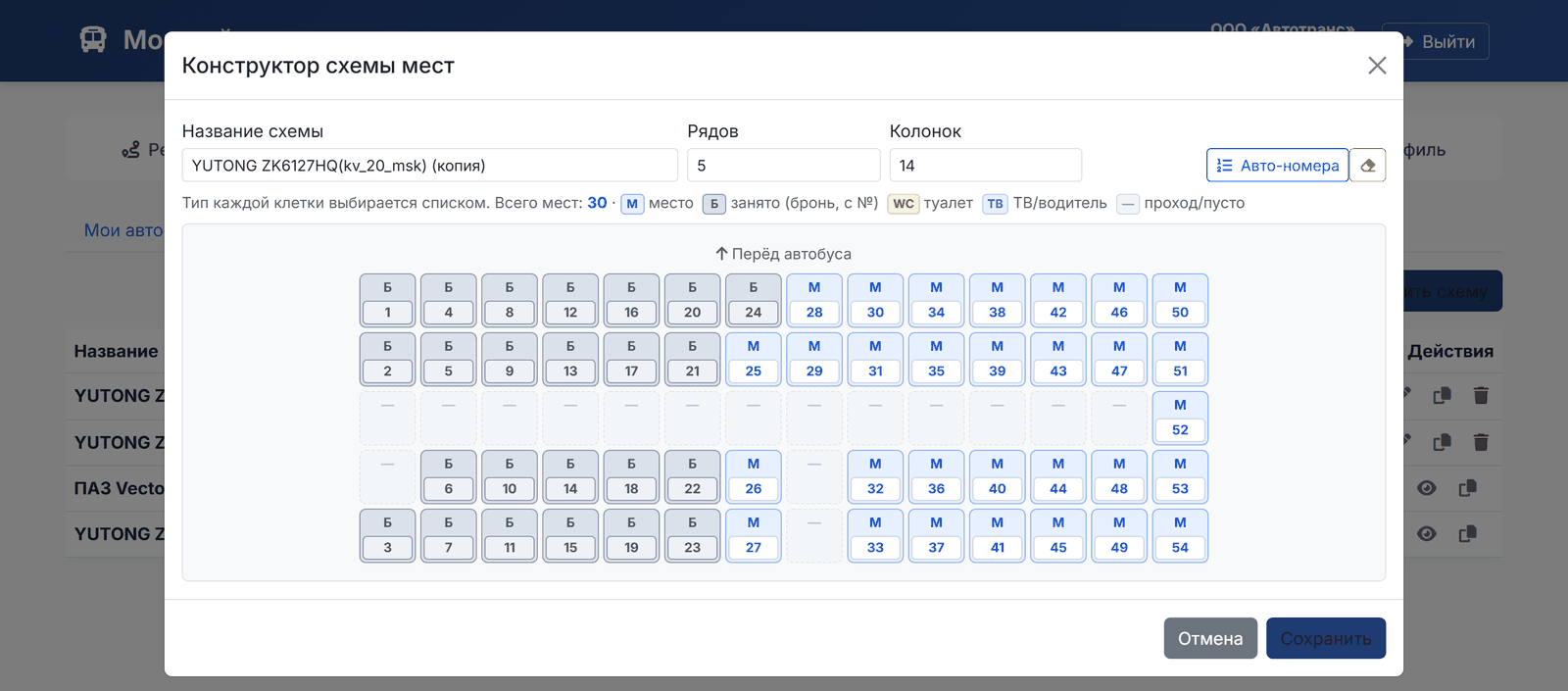Open type selector of booked seat 1
The image size is (1568, 691).
pyautogui.click(x=387, y=288)
